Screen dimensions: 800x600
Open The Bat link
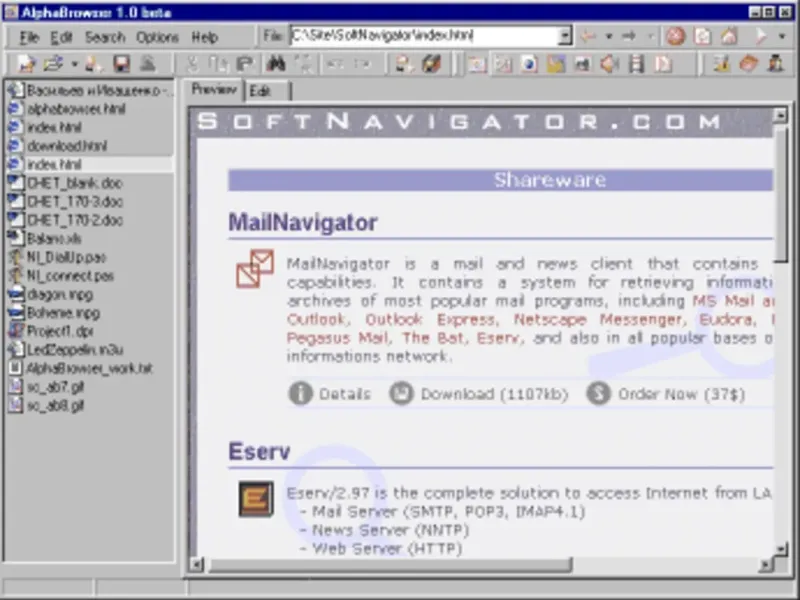433,338
